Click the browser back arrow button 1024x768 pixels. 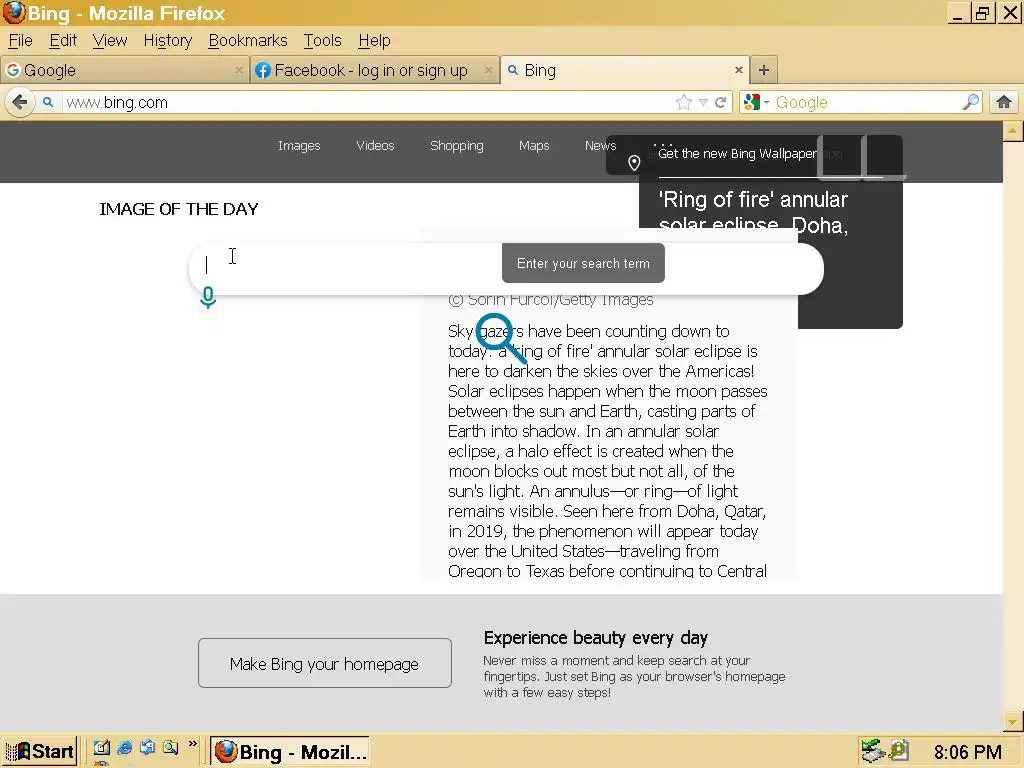pos(20,103)
